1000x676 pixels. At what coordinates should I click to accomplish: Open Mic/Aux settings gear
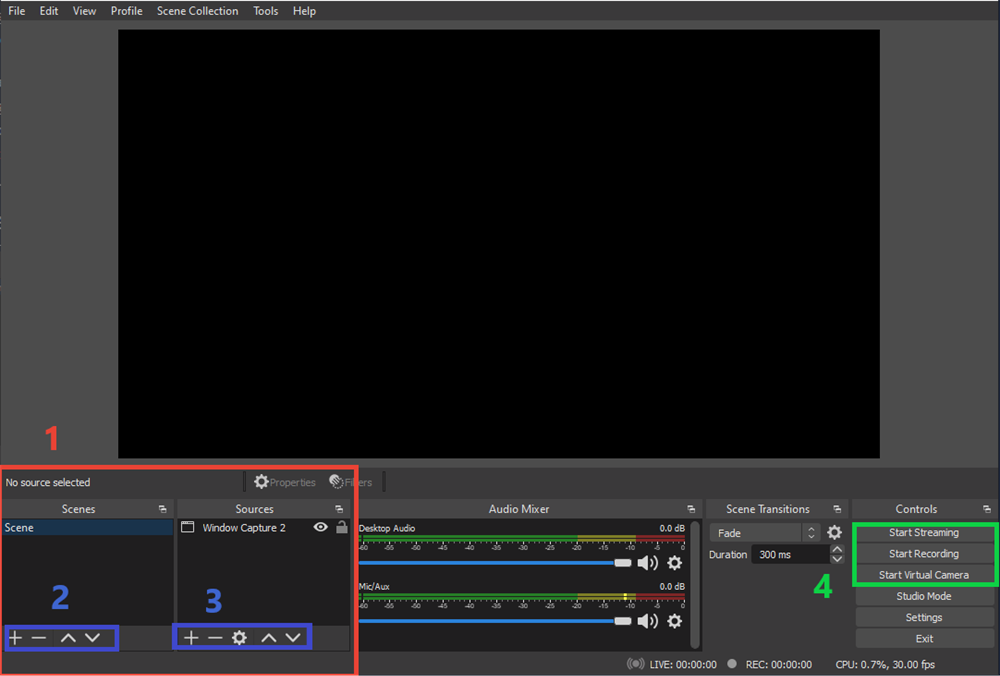(x=674, y=621)
